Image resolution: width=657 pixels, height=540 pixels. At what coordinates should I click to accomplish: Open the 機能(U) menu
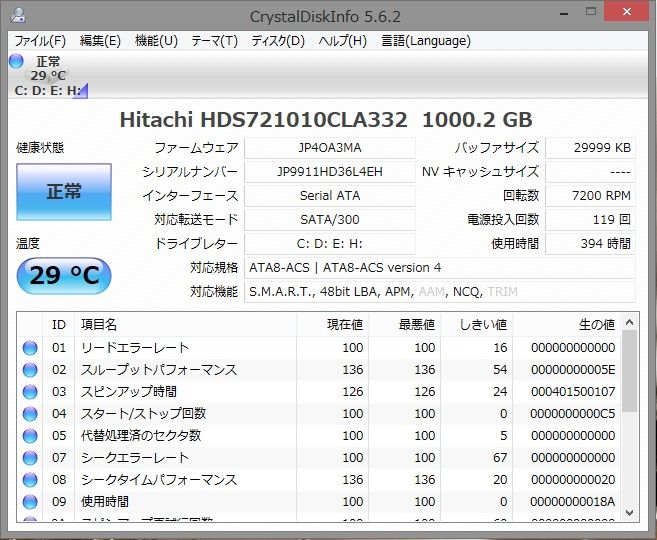click(x=156, y=41)
